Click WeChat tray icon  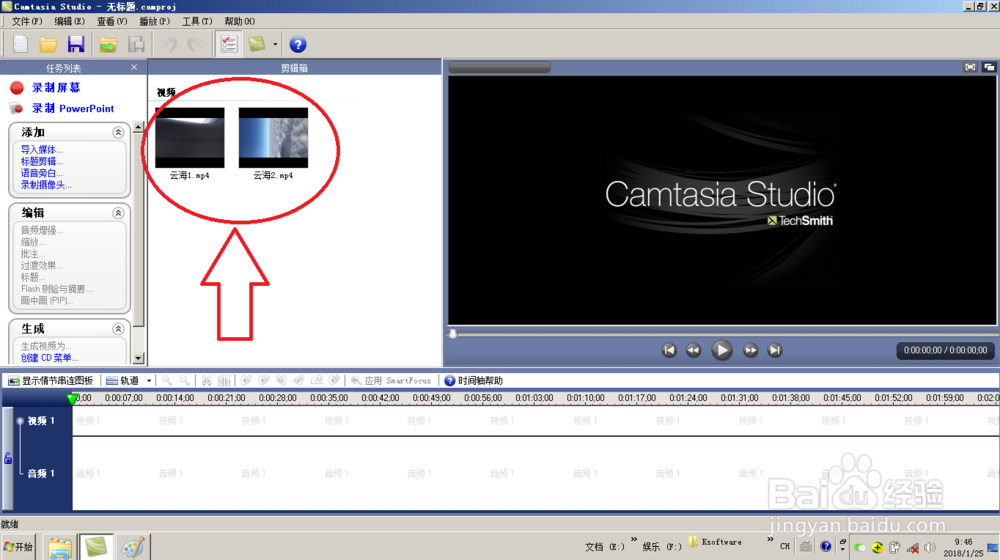[x=860, y=547]
